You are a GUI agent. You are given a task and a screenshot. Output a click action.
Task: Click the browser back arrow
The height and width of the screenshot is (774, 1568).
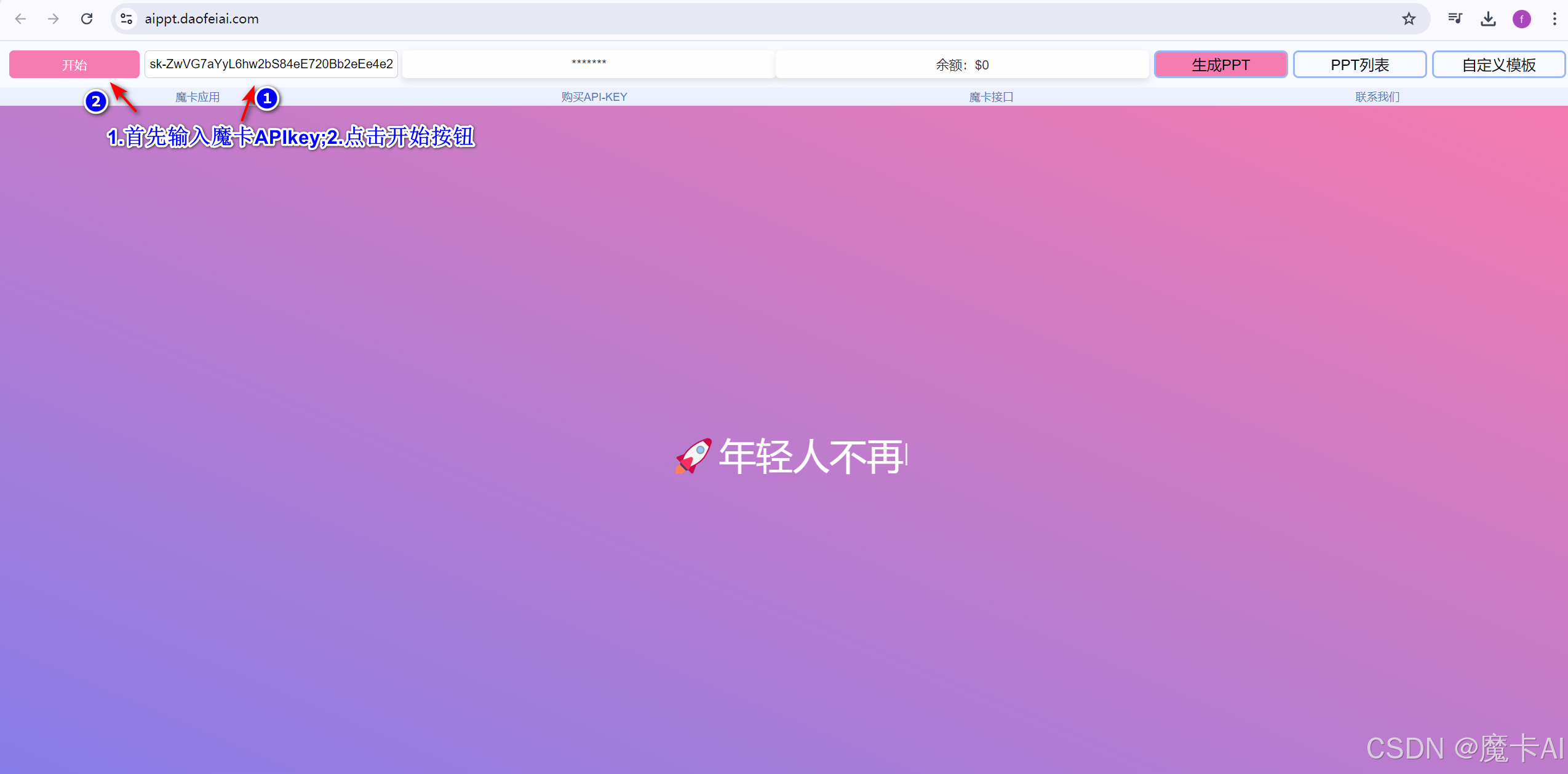point(20,19)
